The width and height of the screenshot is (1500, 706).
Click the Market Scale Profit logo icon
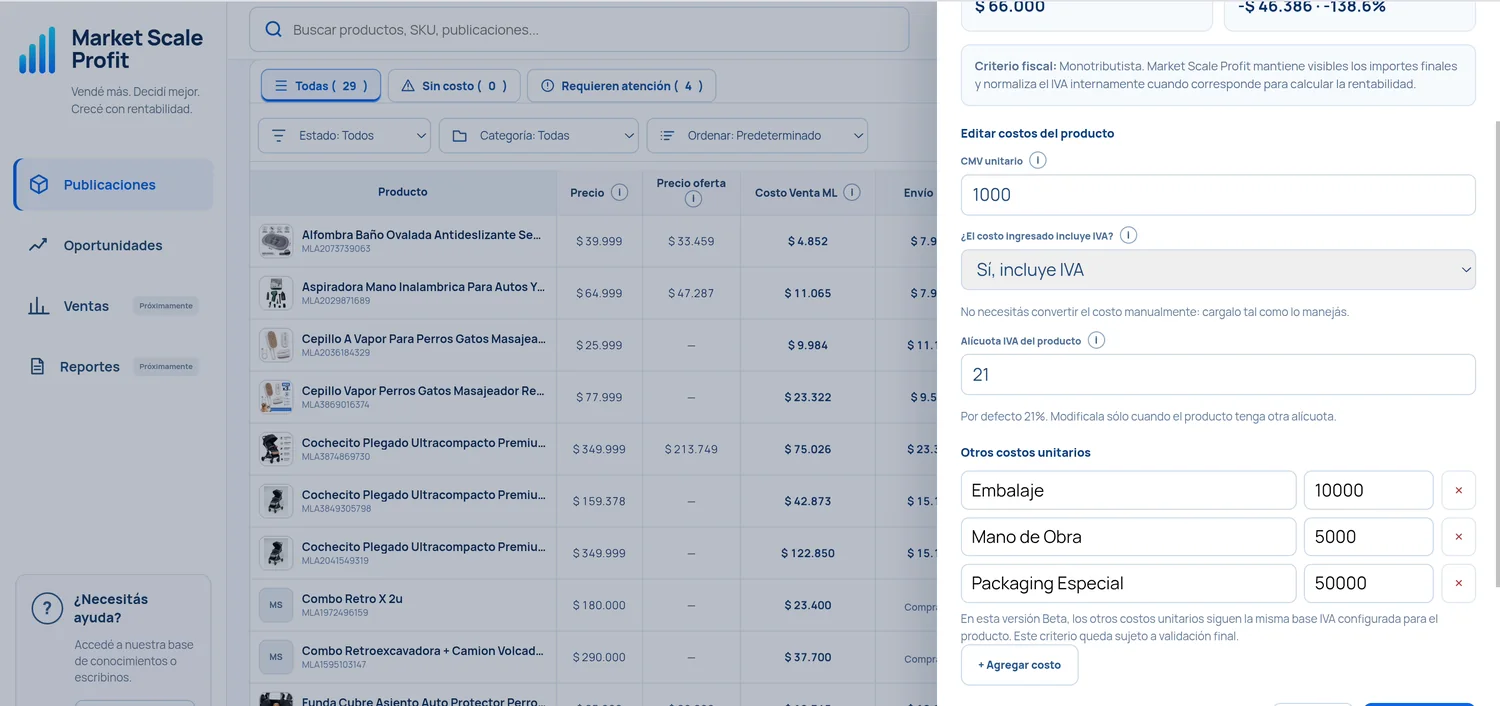[x=37, y=50]
